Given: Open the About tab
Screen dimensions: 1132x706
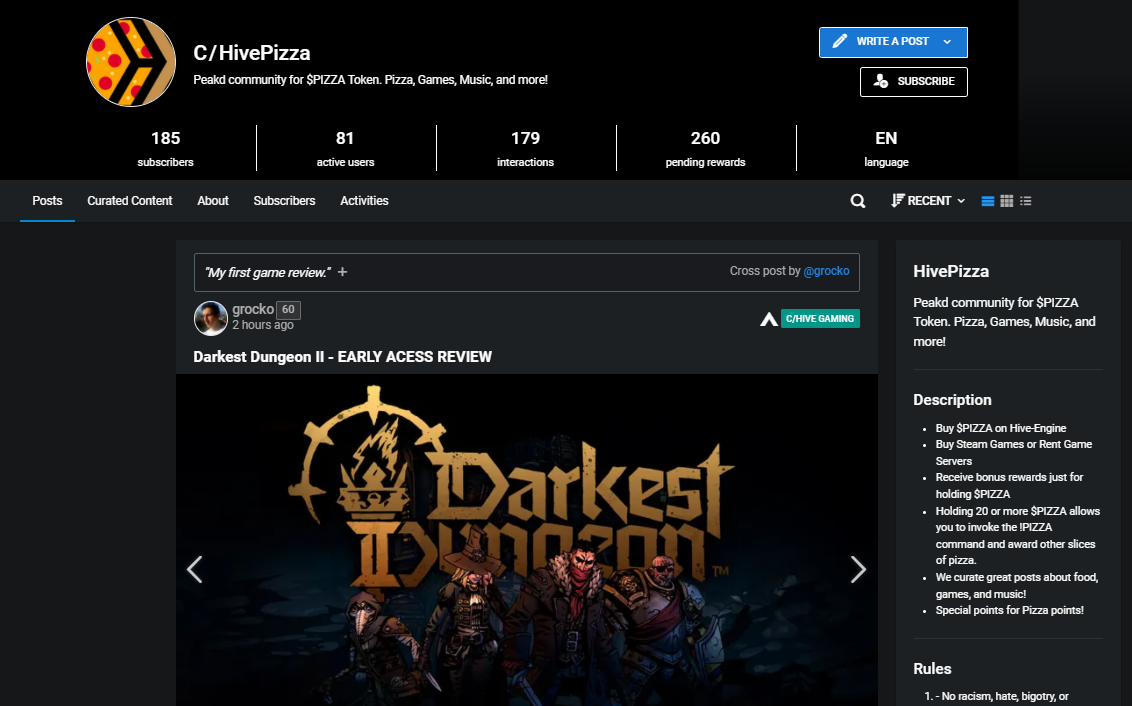Looking at the screenshot, I should [213, 201].
